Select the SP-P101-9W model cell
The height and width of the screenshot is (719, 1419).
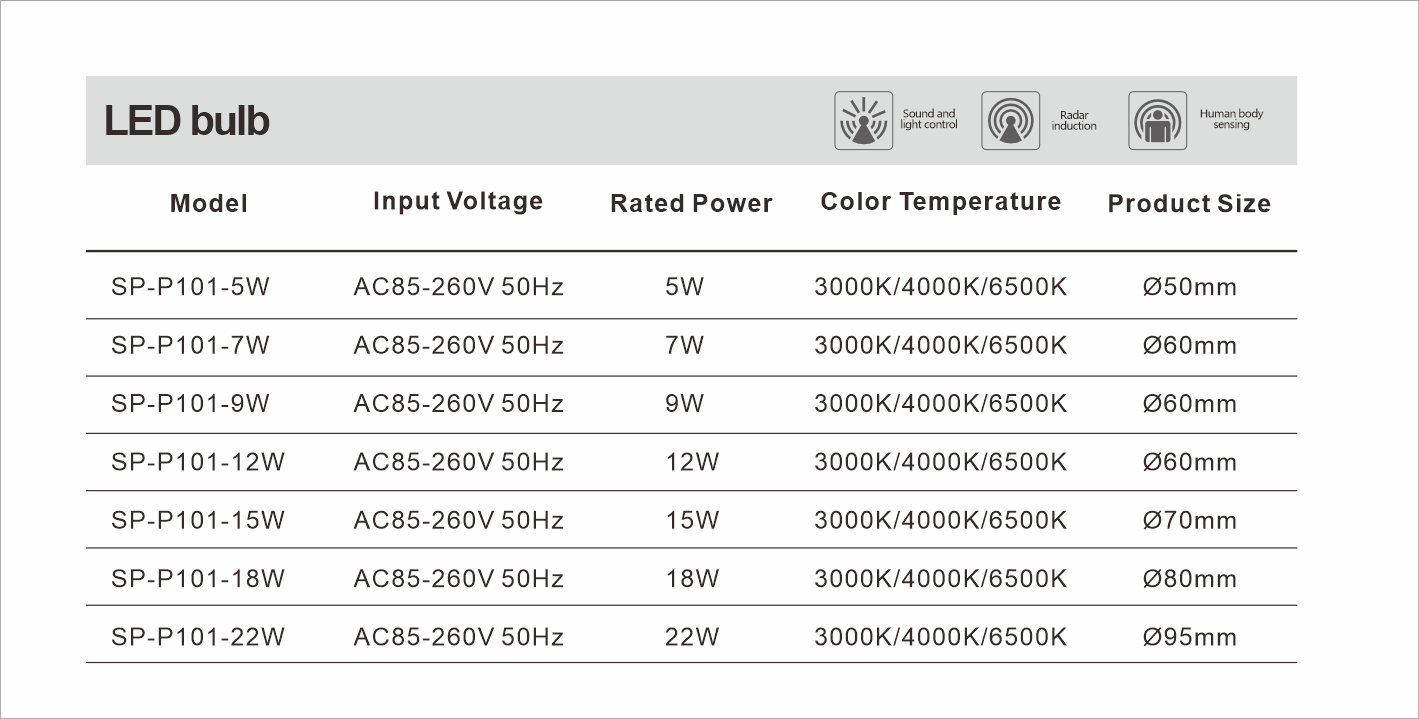(x=191, y=403)
